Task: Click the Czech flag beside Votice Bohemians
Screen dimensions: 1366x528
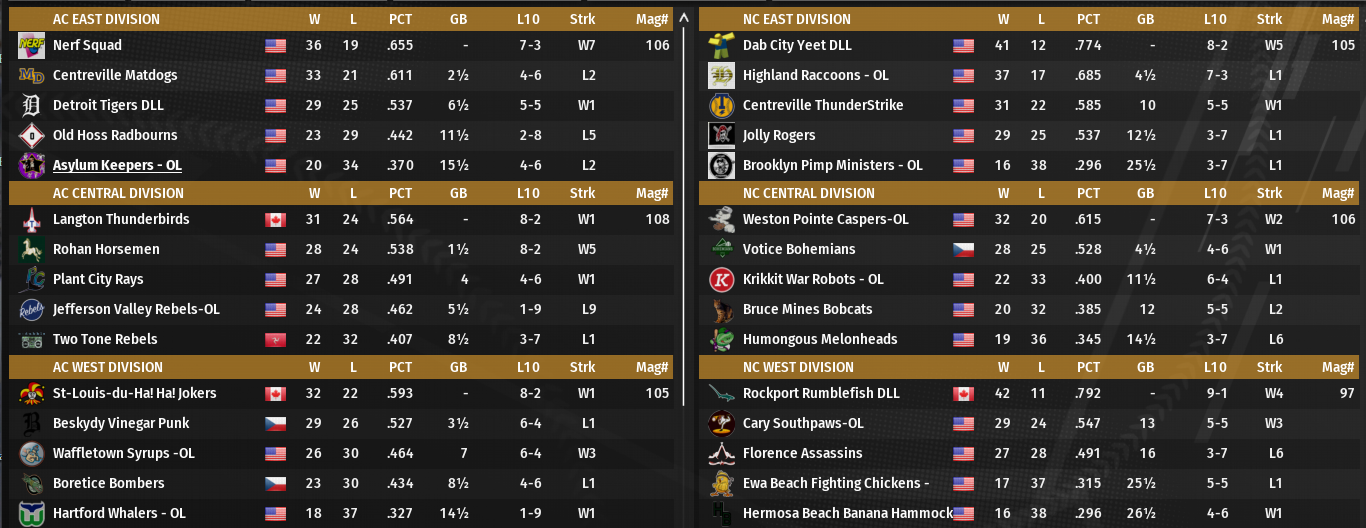Action: (x=963, y=250)
